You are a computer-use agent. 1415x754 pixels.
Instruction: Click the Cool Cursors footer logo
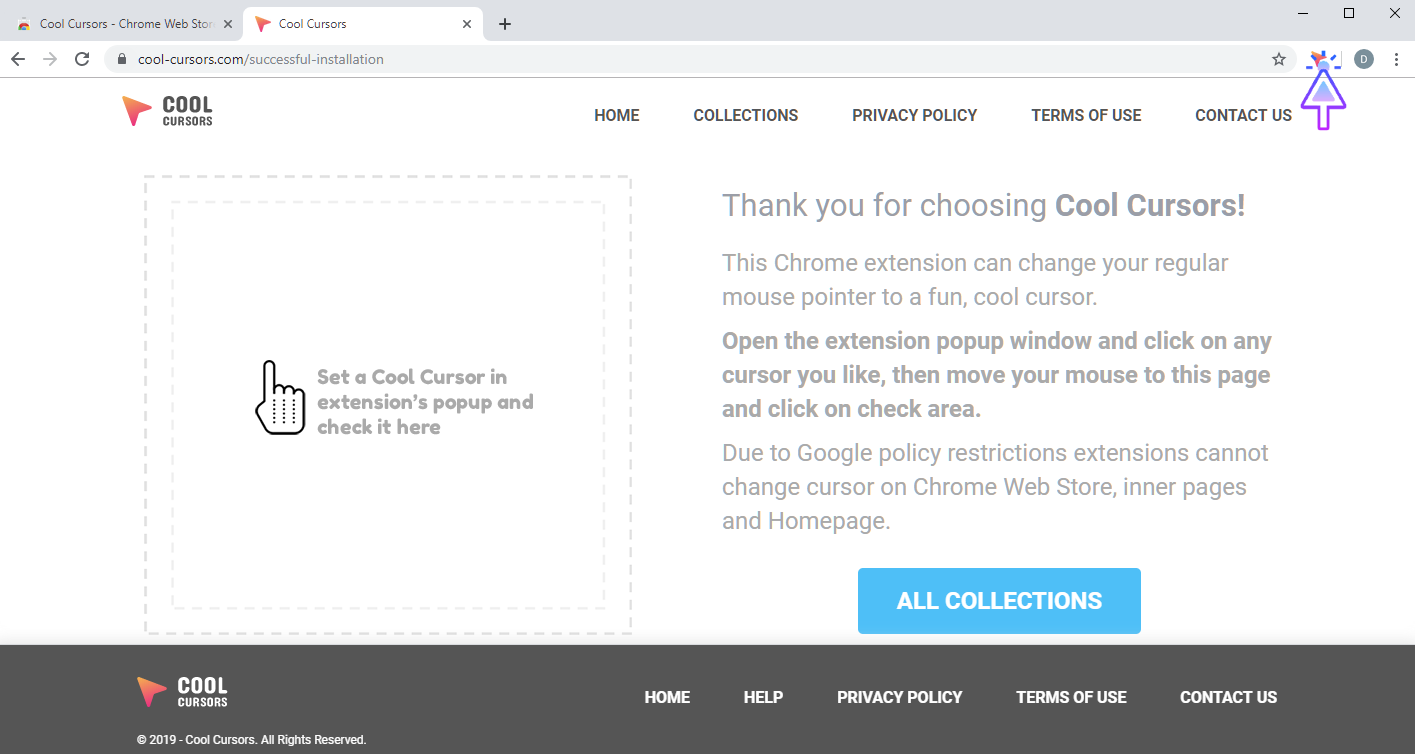pyautogui.click(x=183, y=692)
